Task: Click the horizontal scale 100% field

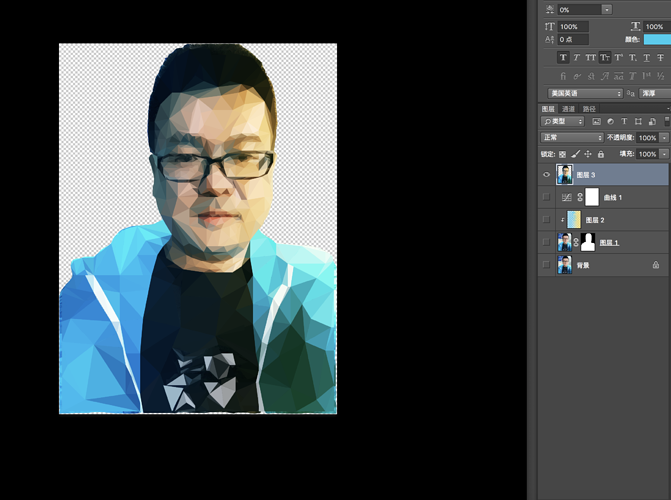Action: tap(657, 27)
